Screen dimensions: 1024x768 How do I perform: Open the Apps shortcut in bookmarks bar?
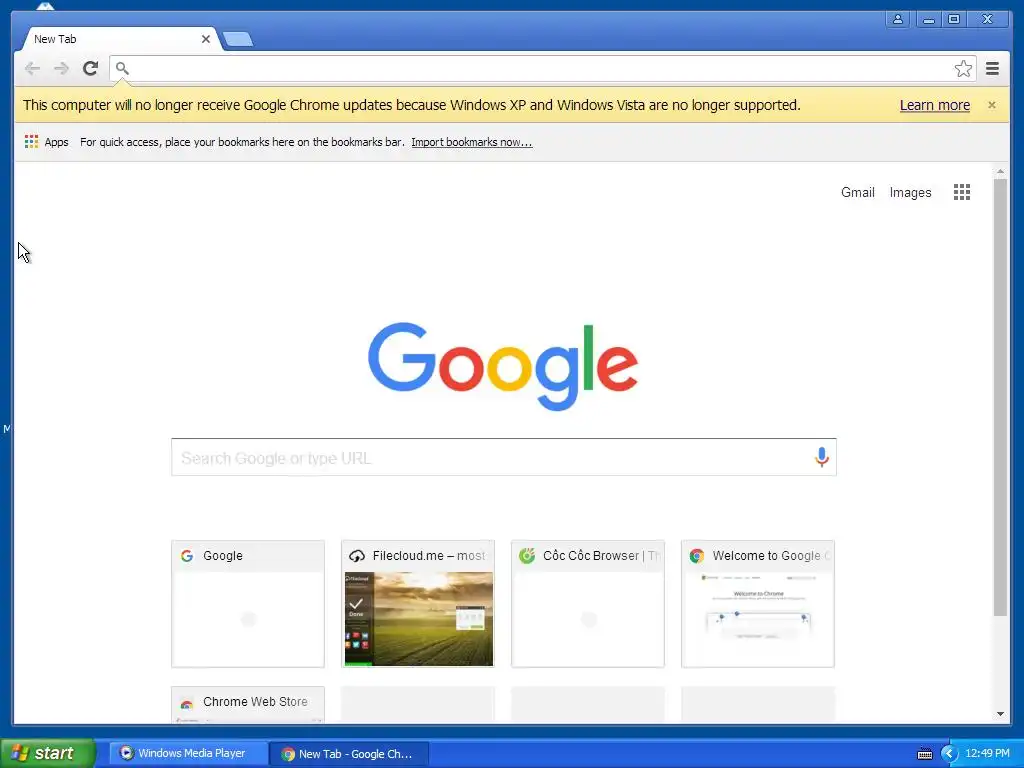pos(46,142)
